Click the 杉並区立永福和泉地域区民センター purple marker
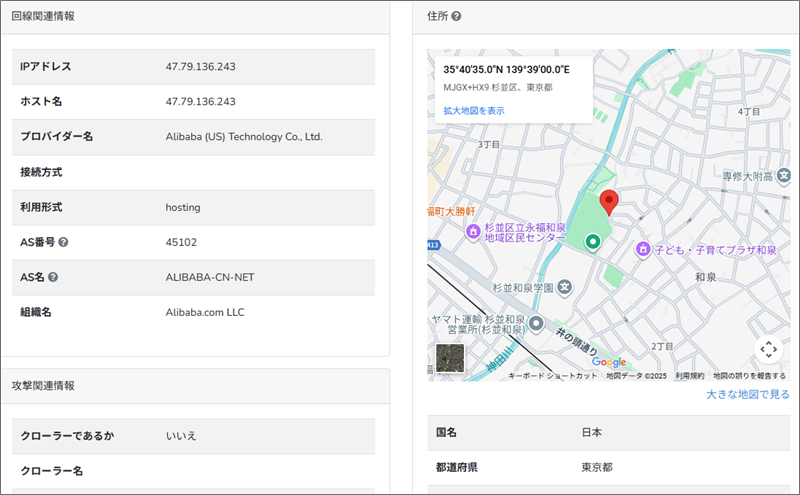 pyautogui.click(x=473, y=232)
